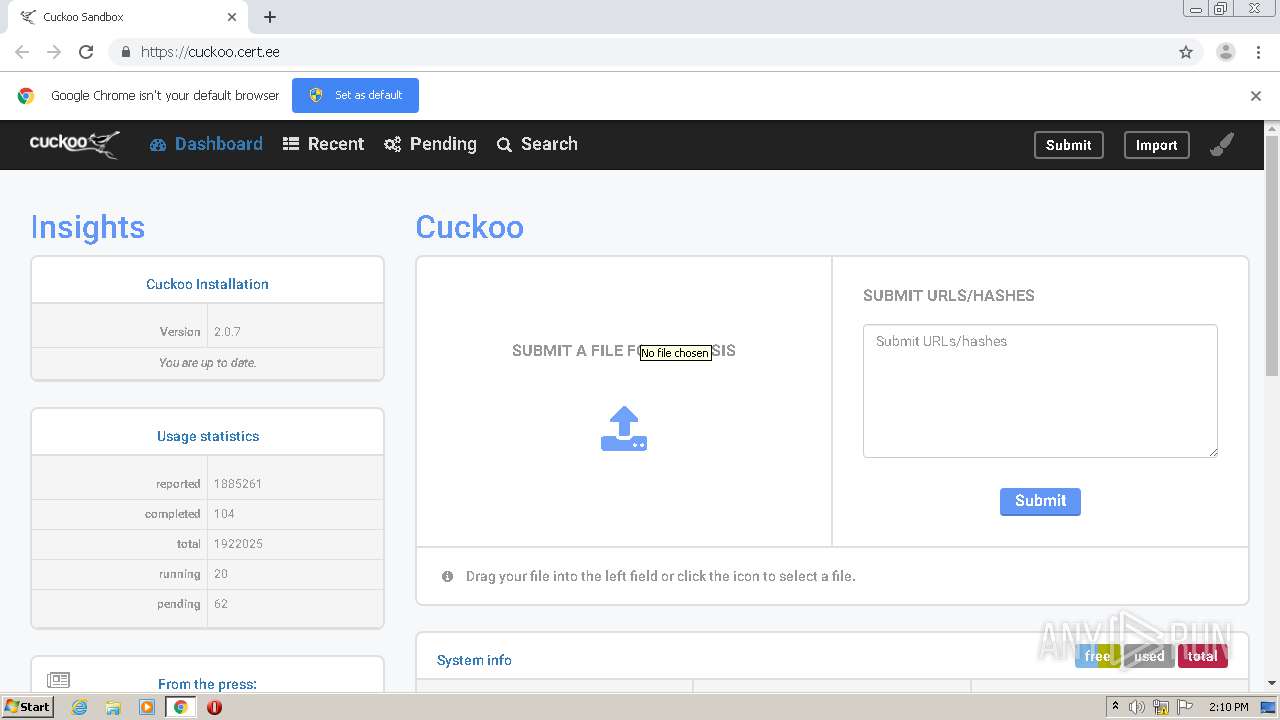Screen dimensions: 1280x720
Task: Select the used legend swatch
Action: [1149, 656]
